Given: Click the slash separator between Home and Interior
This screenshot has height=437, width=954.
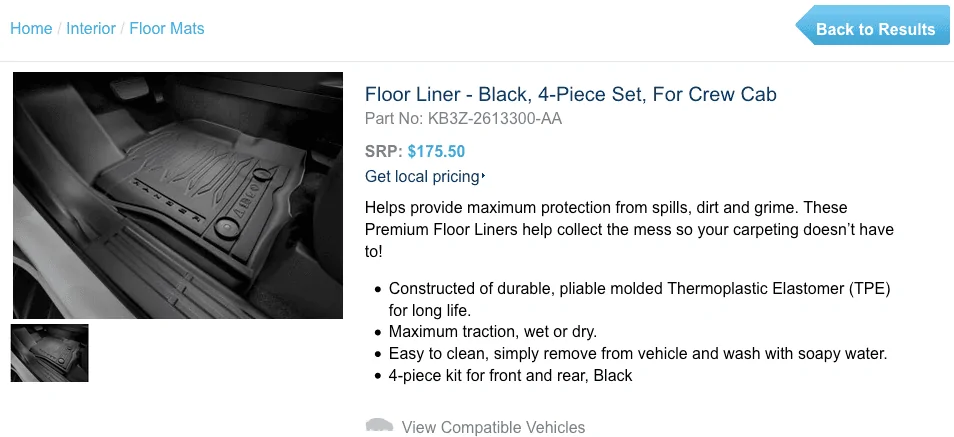Looking at the screenshot, I should click(59, 29).
